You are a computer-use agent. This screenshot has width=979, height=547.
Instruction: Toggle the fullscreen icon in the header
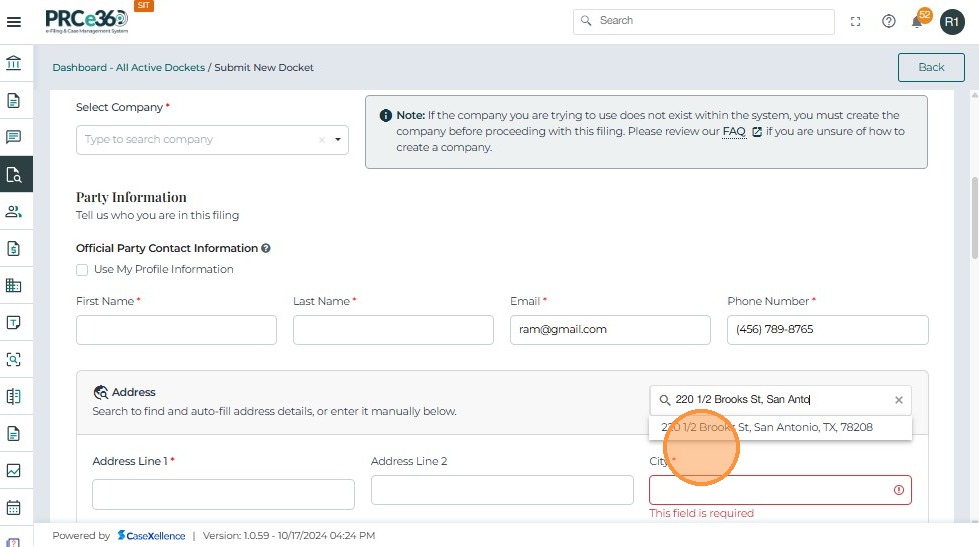tap(855, 21)
